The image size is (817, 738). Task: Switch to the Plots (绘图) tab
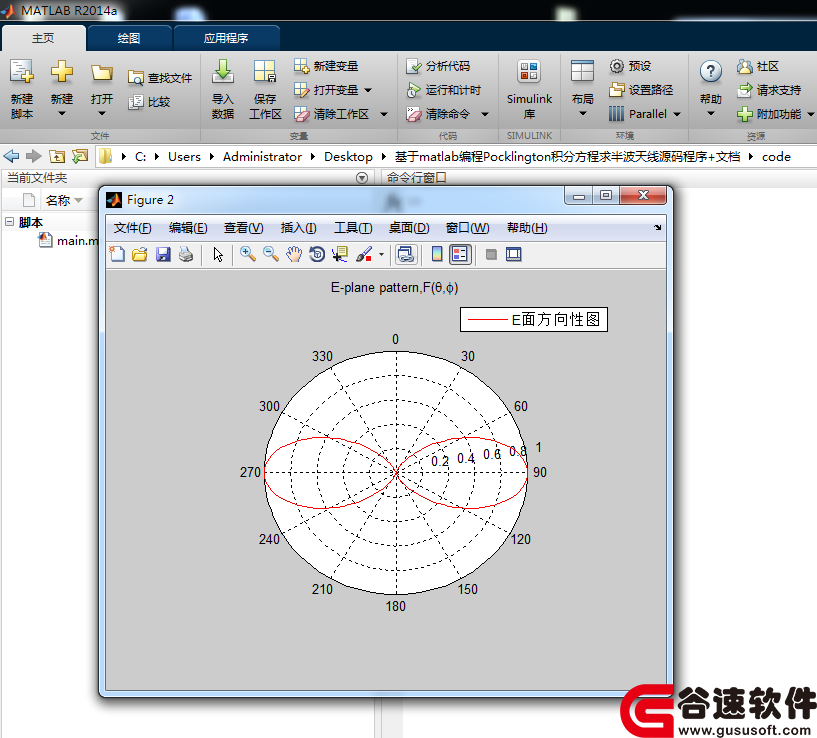[x=129, y=38]
